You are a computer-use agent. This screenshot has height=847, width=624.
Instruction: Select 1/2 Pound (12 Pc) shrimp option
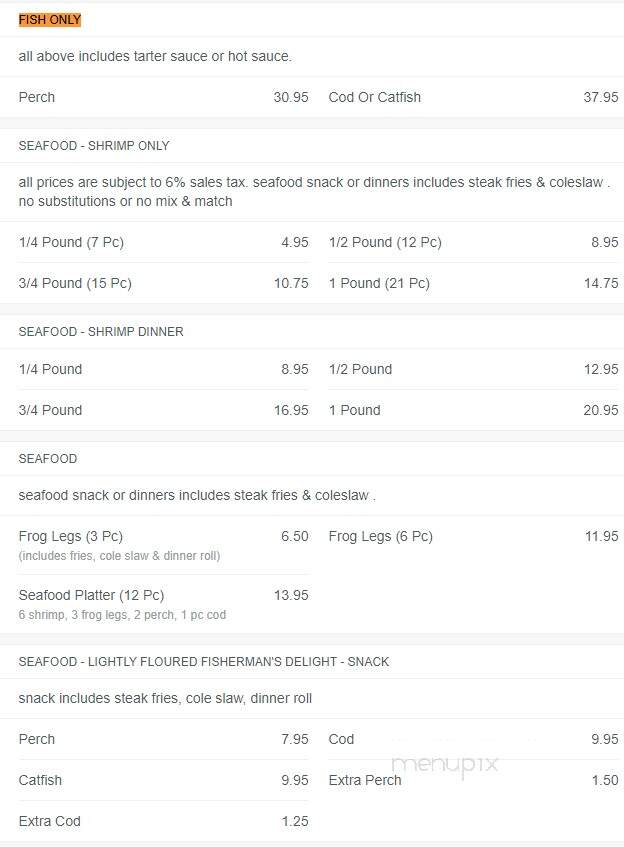tap(473, 242)
